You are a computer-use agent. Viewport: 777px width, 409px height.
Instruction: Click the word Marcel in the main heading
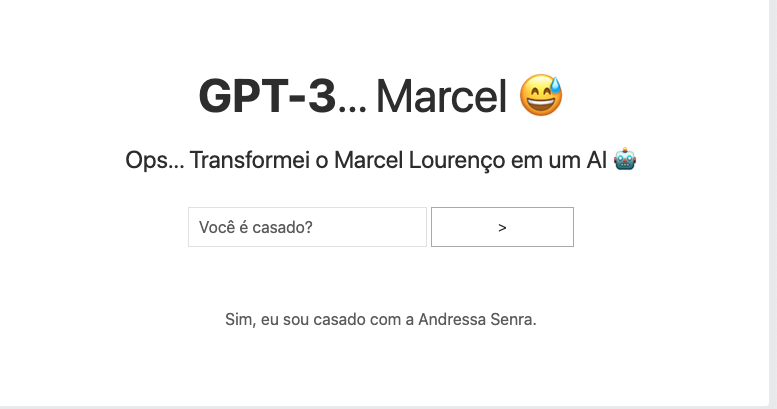(x=441, y=96)
